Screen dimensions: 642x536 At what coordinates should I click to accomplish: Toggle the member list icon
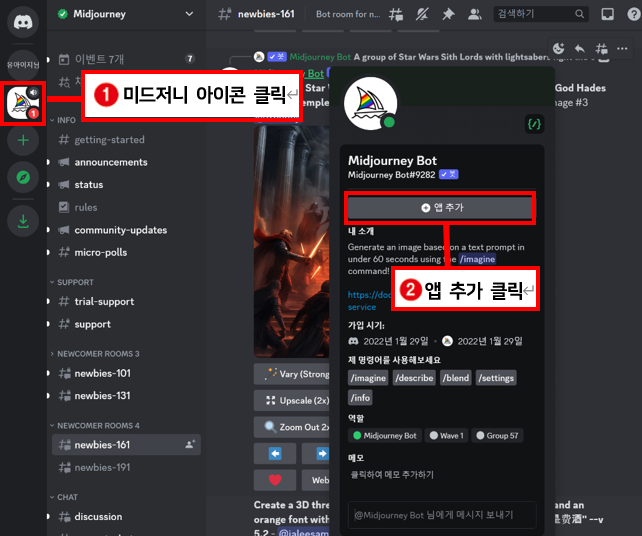(x=475, y=14)
